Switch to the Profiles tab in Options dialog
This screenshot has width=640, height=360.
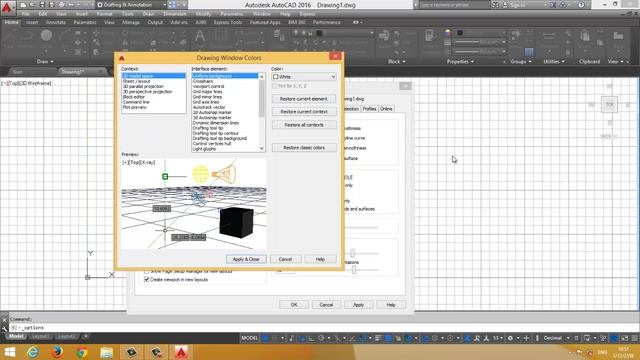click(369, 109)
